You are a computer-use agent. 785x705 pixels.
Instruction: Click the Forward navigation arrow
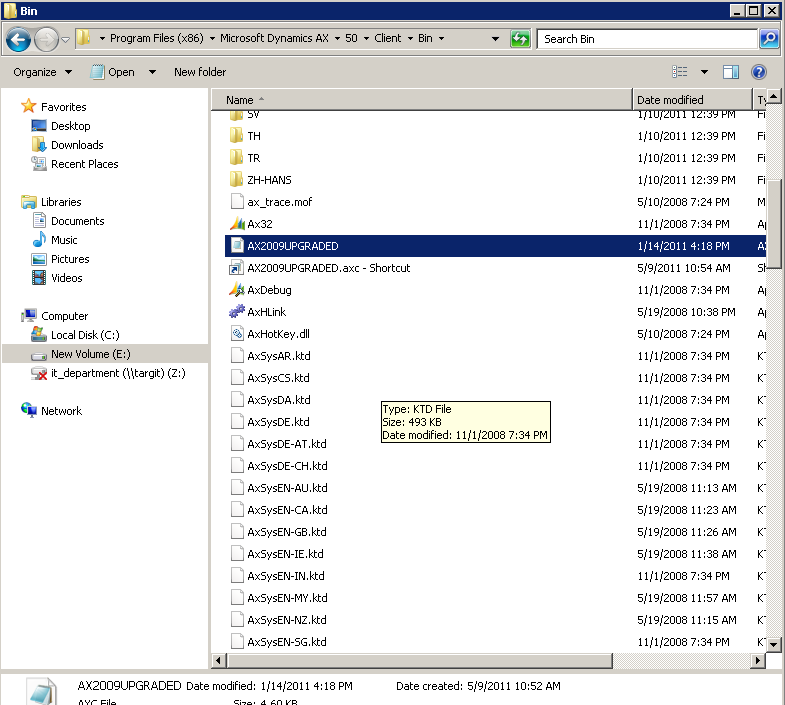pos(46,39)
